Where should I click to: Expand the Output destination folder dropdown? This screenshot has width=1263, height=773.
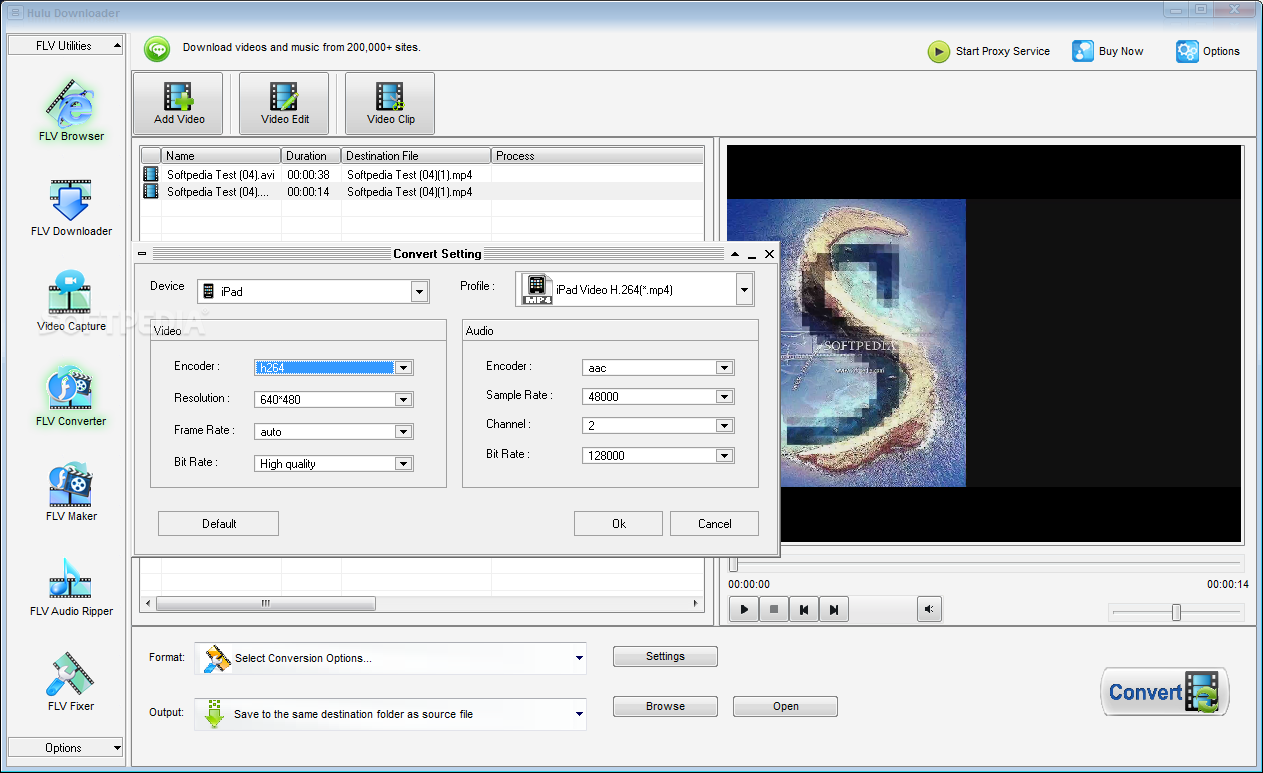point(579,714)
